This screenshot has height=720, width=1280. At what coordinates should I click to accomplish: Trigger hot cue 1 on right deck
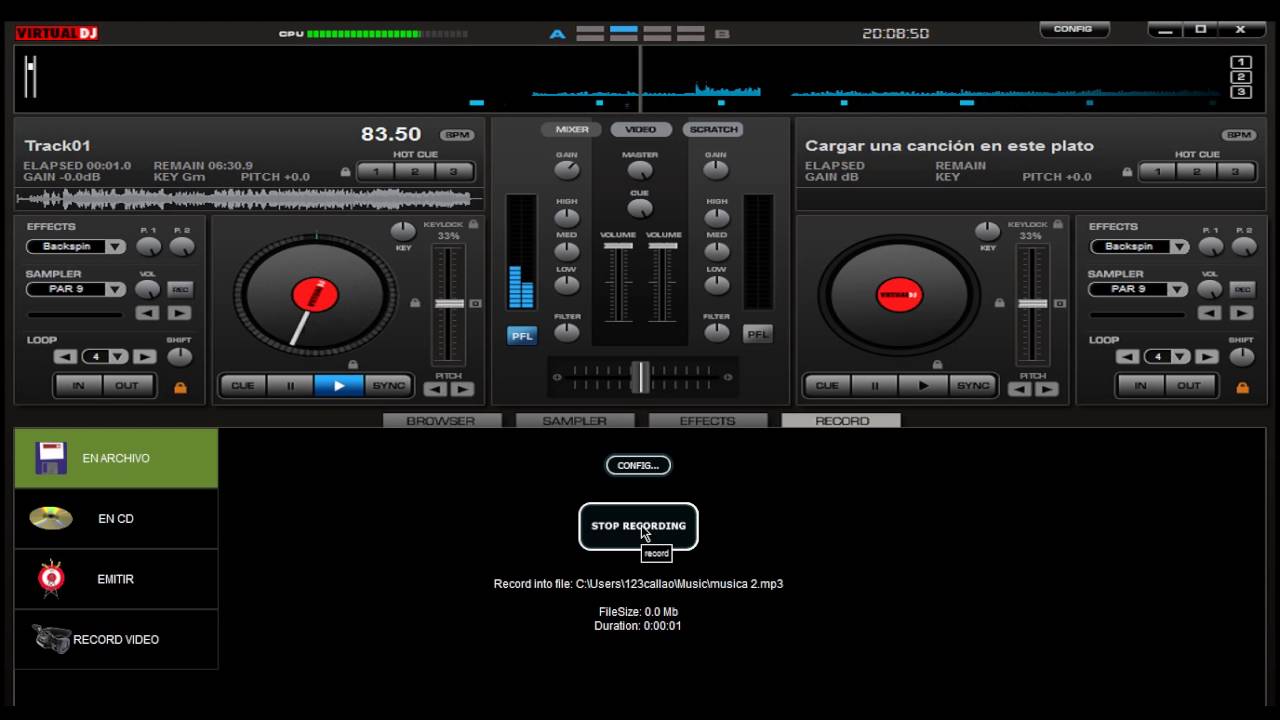pyautogui.click(x=1158, y=172)
